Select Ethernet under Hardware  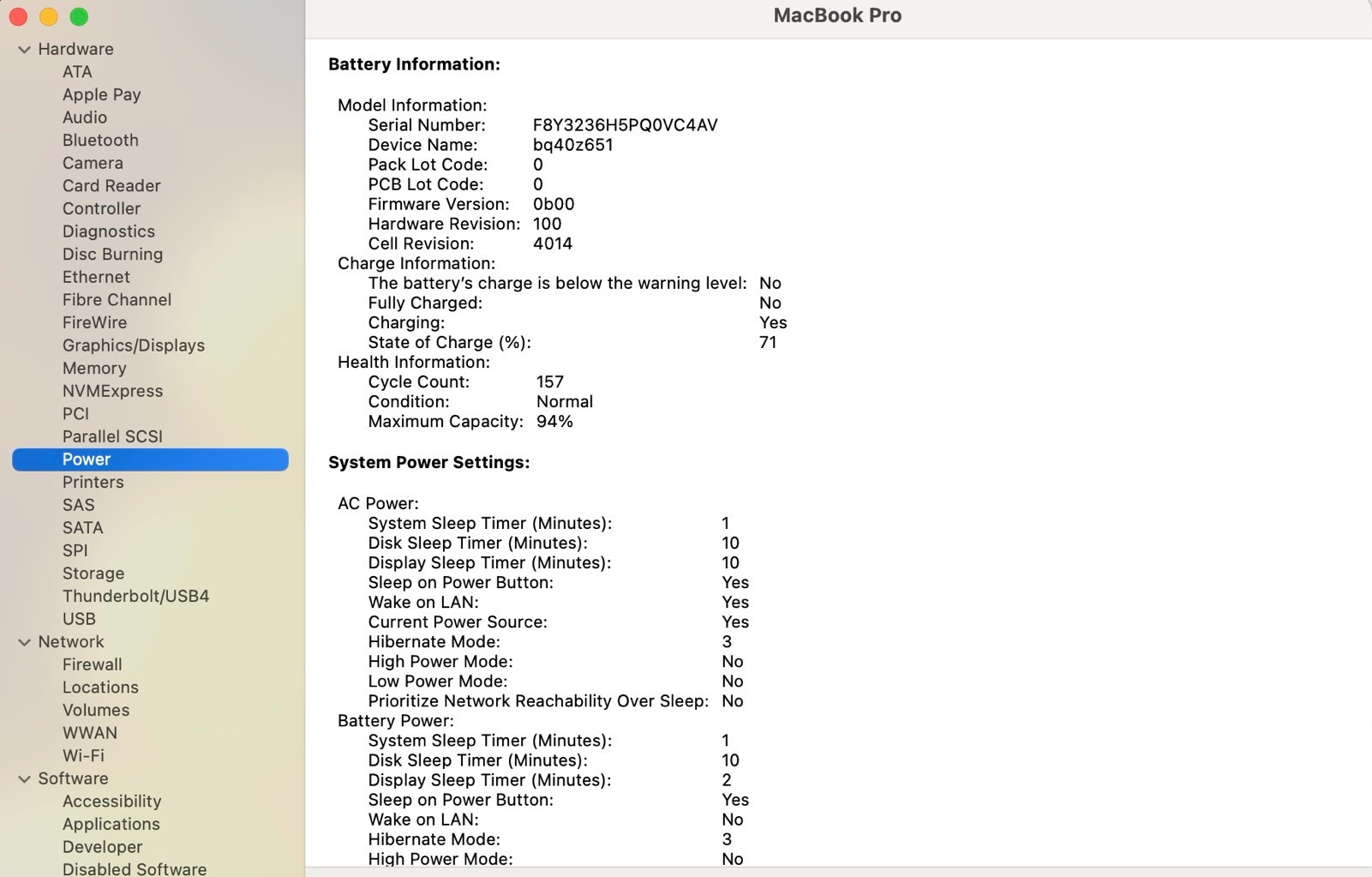coord(96,276)
